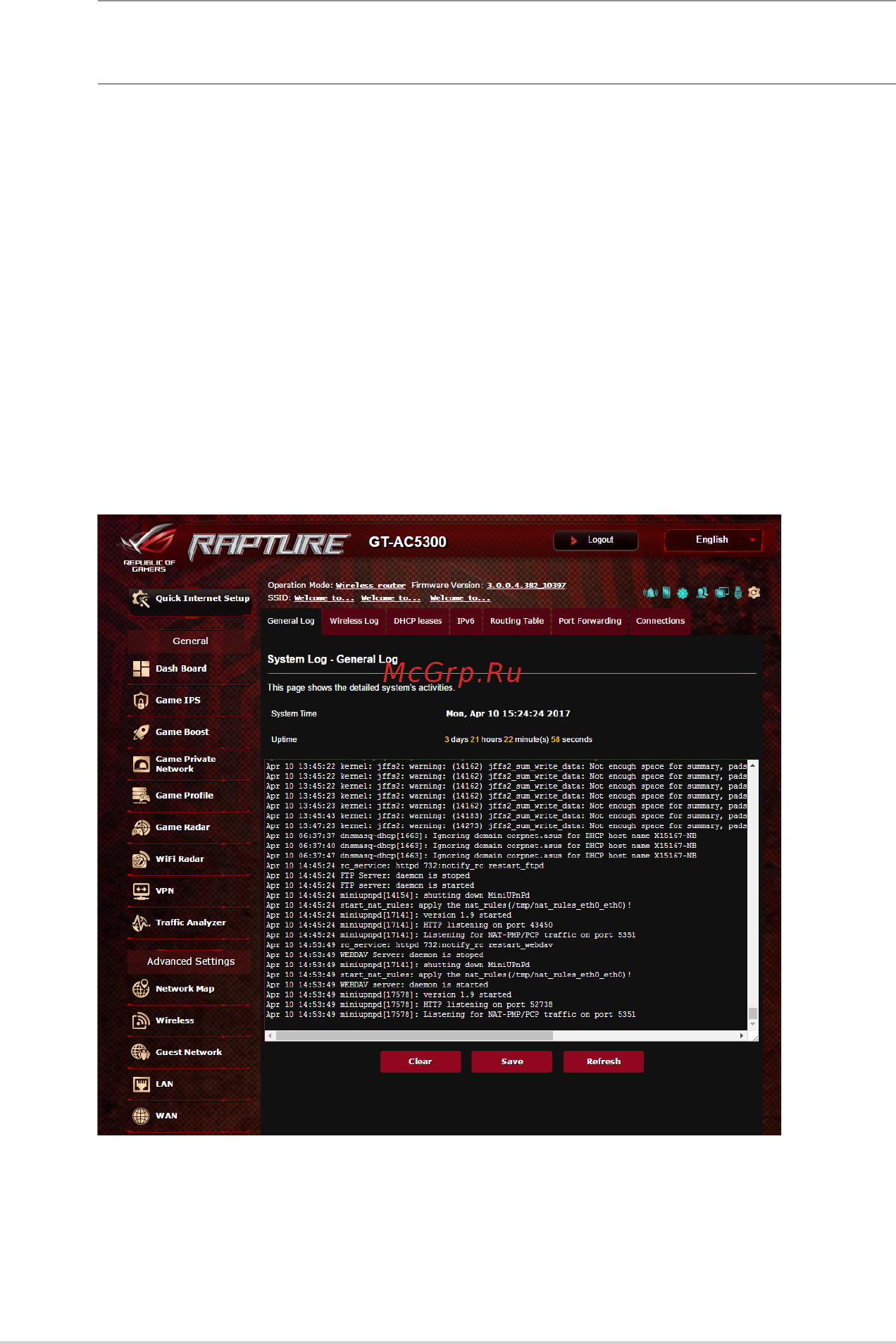Open the Game IPS shield icon
Viewport: 896px width, 1344px height.
point(141,701)
